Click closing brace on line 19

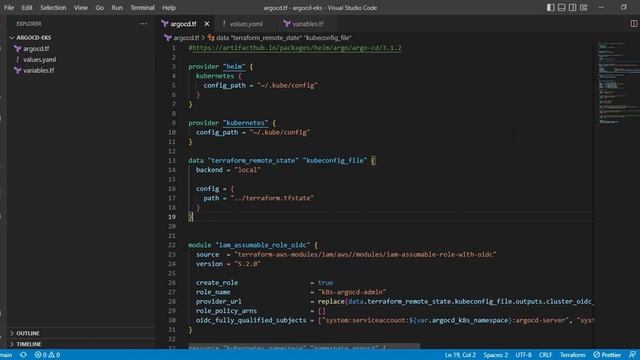[190, 217]
